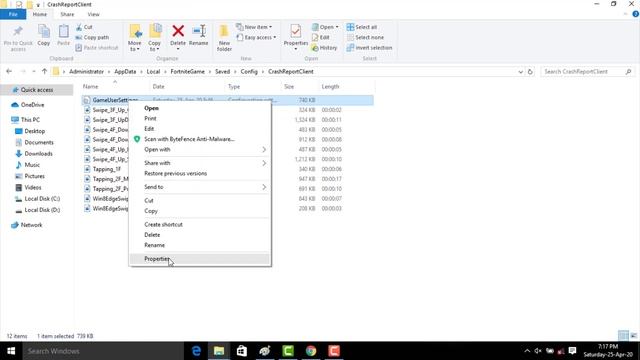Click History in the ribbon

pyautogui.click(x=324, y=48)
